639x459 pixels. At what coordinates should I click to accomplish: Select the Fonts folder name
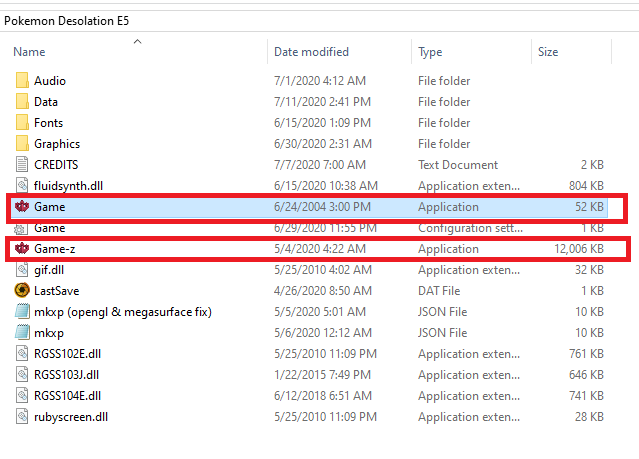click(x=48, y=123)
